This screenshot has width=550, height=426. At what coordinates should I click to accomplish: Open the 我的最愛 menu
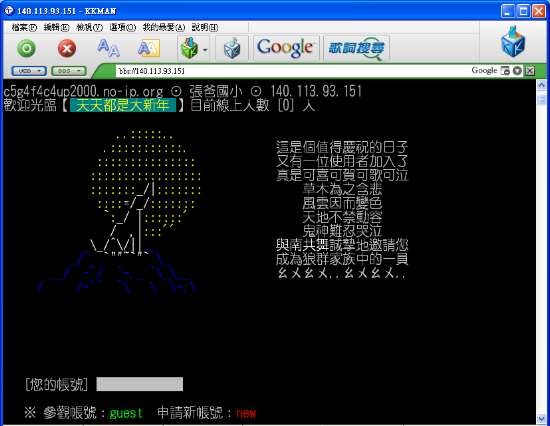click(x=163, y=27)
